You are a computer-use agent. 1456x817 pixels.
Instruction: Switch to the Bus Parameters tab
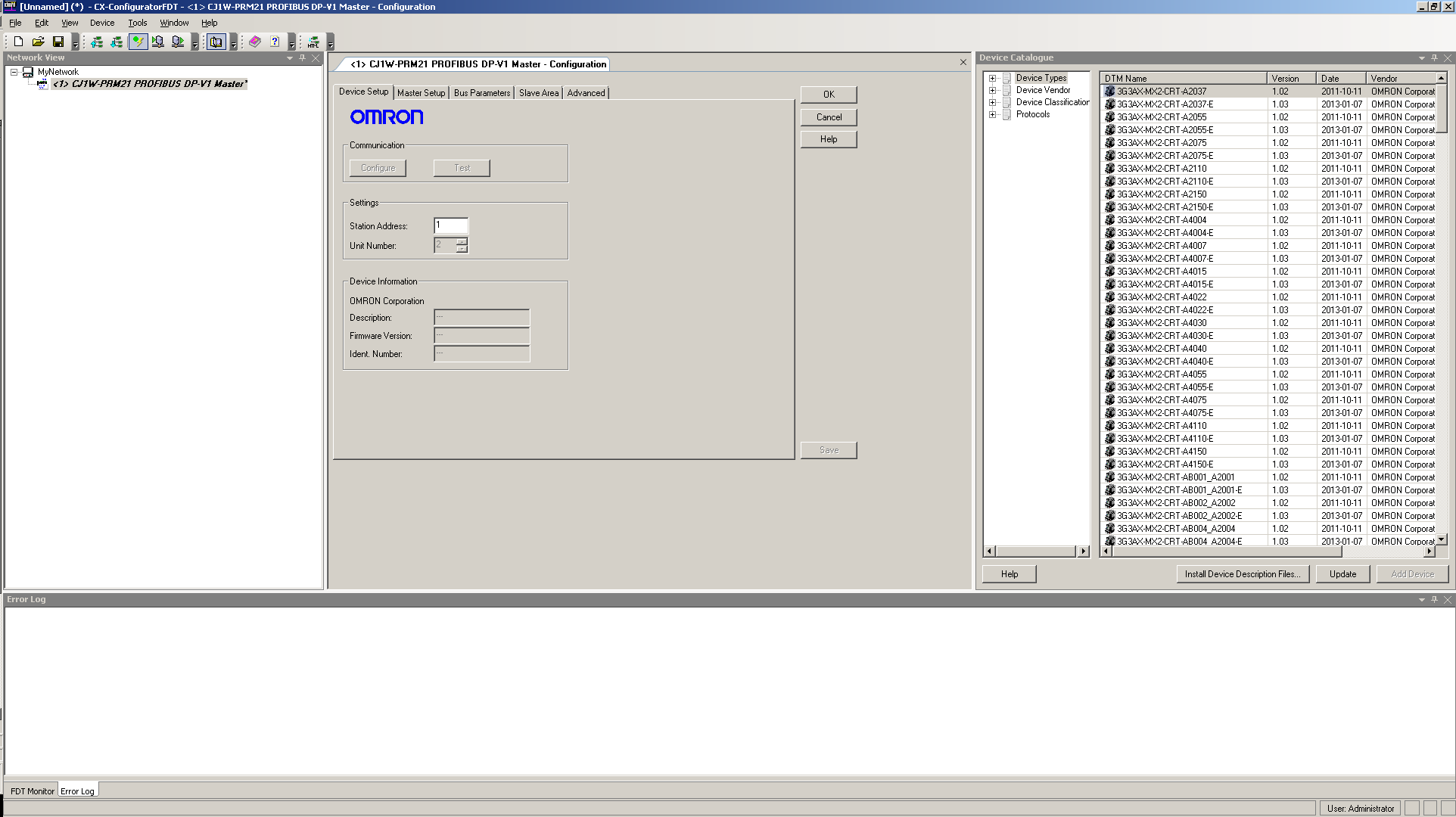[481, 92]
